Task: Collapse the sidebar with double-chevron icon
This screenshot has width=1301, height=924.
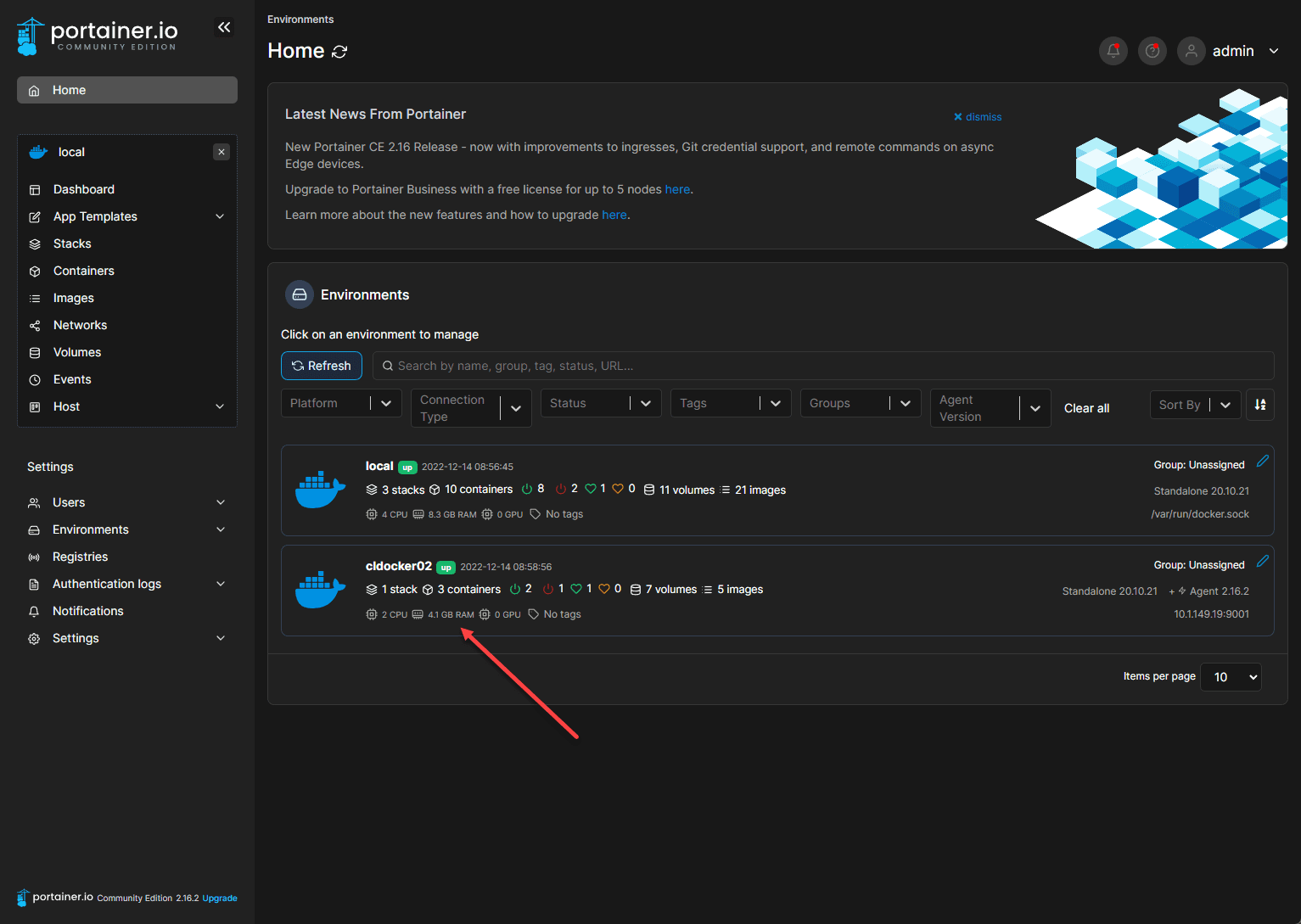Action: point(224,27)
